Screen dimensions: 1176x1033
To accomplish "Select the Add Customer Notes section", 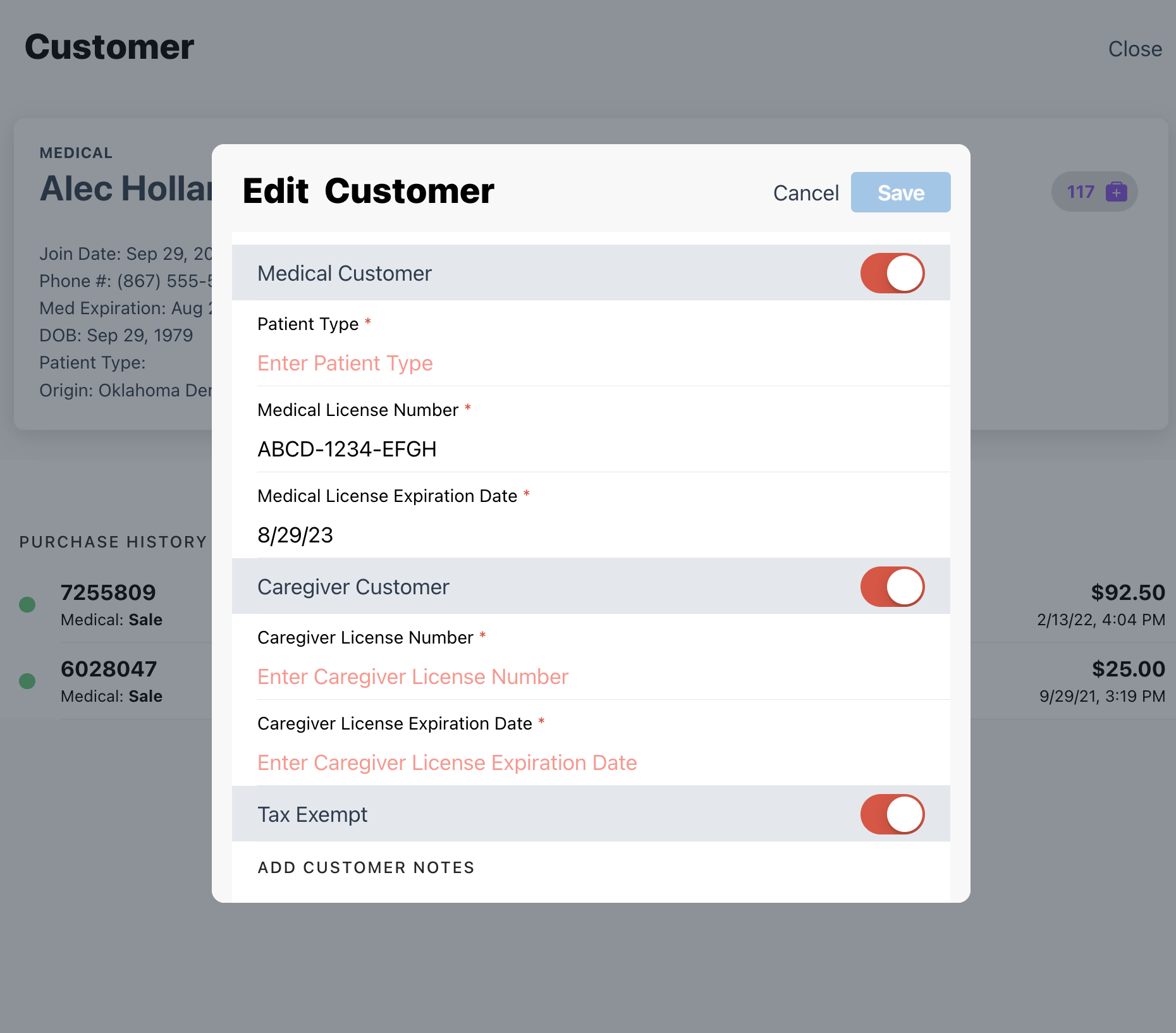I will point(366,867).
